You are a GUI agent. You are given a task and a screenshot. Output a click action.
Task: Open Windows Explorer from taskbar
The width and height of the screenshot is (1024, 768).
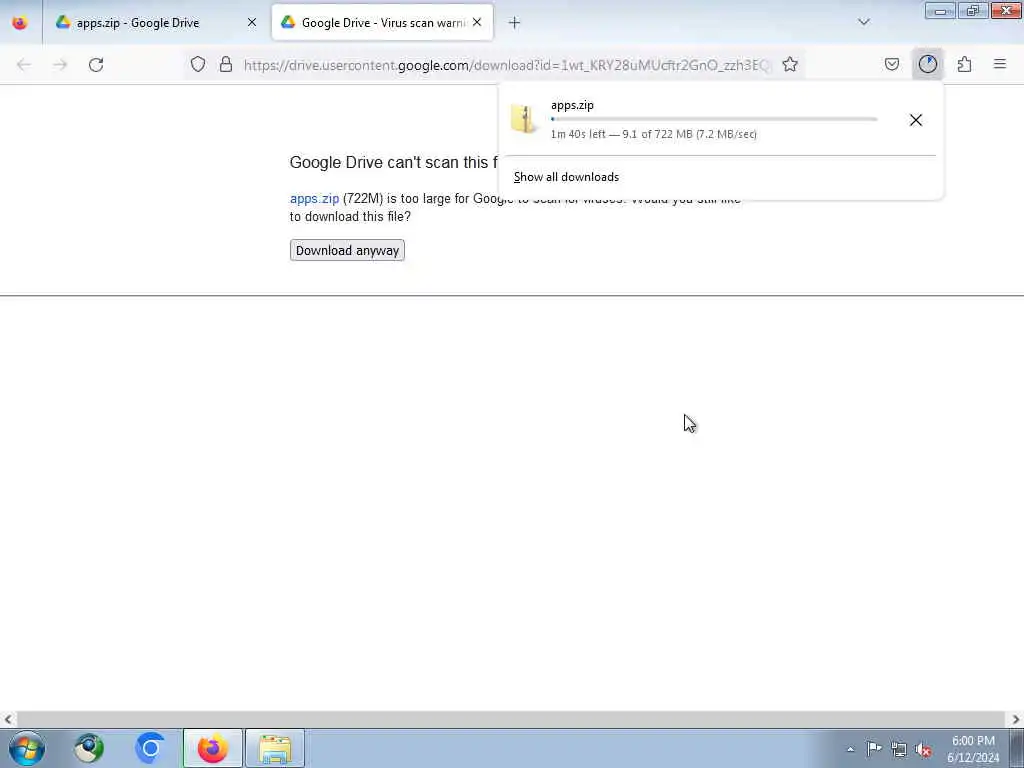[275, 748]
